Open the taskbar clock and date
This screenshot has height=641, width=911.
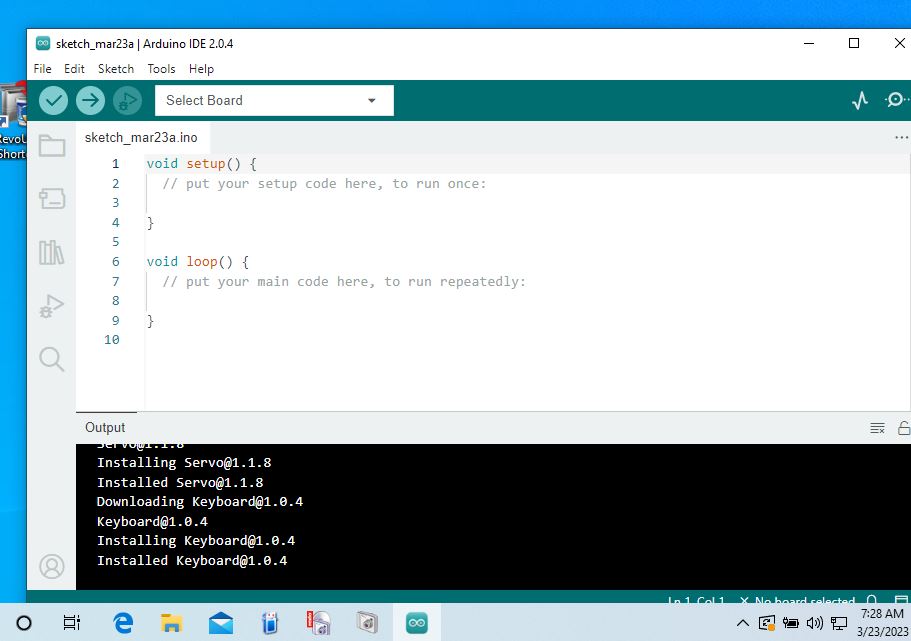coord(883,622)
